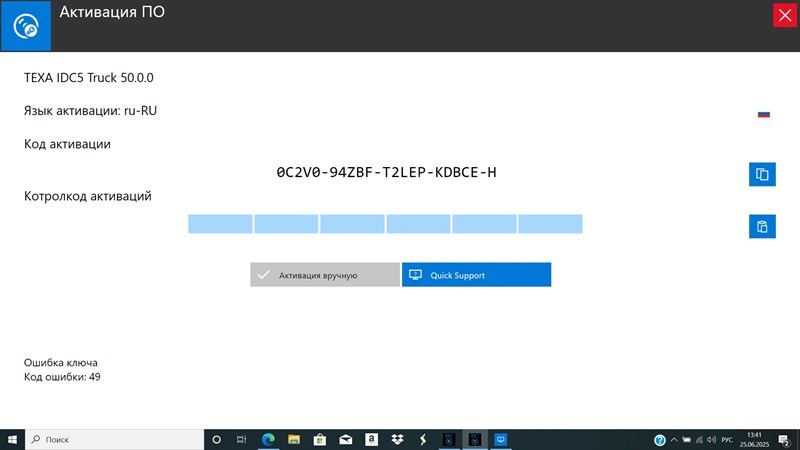Focus the first control code input box
This screenshot has width=800, height=450.
220,224
